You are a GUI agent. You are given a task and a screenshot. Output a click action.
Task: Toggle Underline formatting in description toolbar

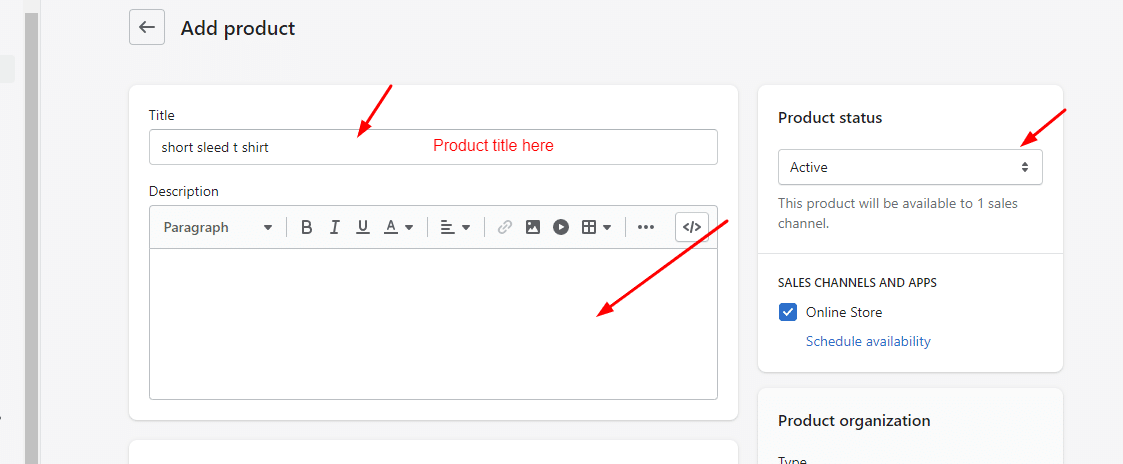(x=362, y=227)
